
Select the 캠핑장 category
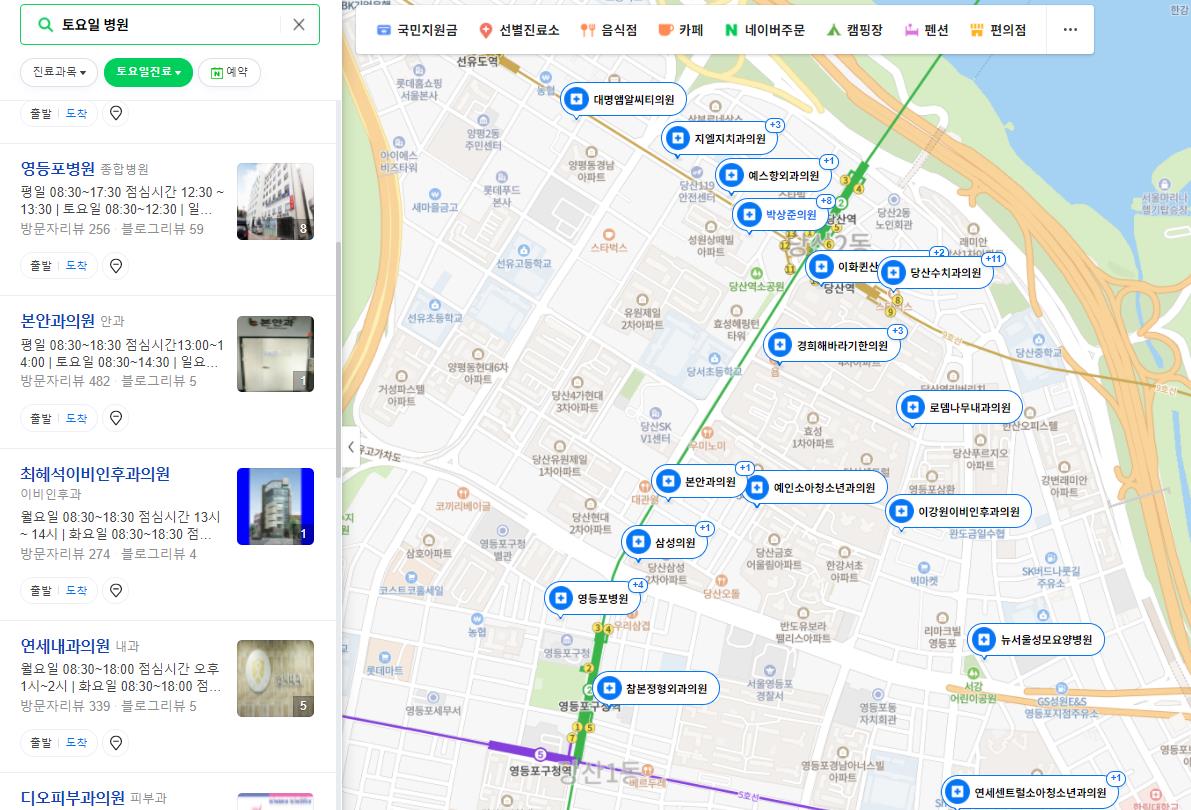(x=855, y=30)
